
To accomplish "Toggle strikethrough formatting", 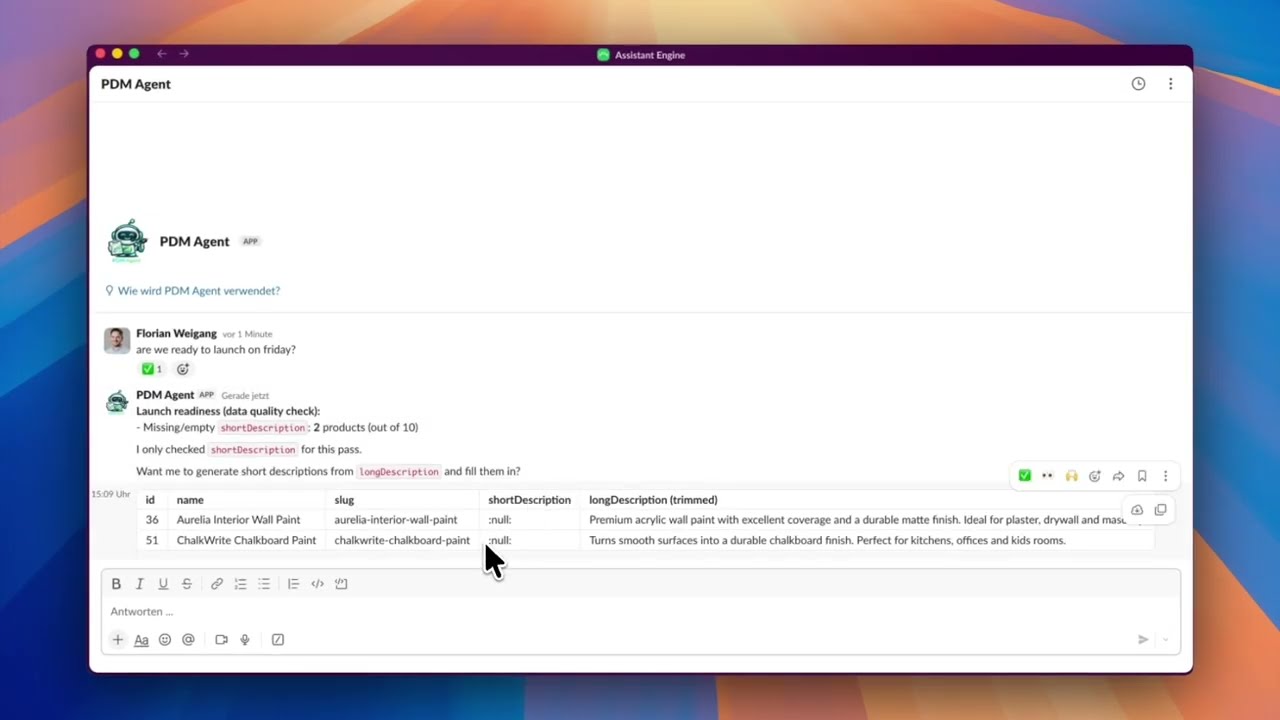I will pyautogui.click(x=187, y=584).
